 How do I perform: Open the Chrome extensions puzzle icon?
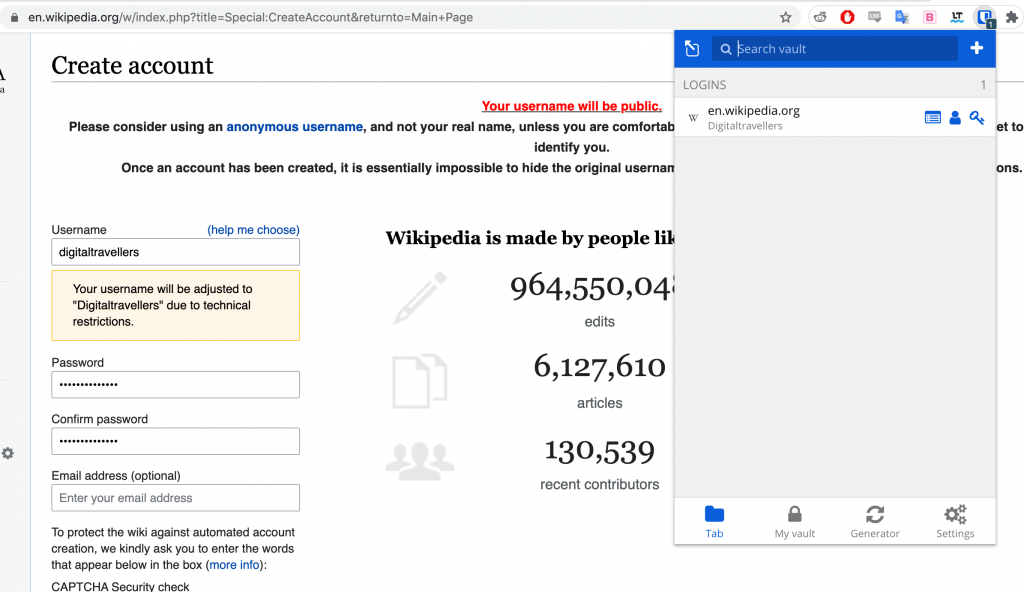point(1011,17)
